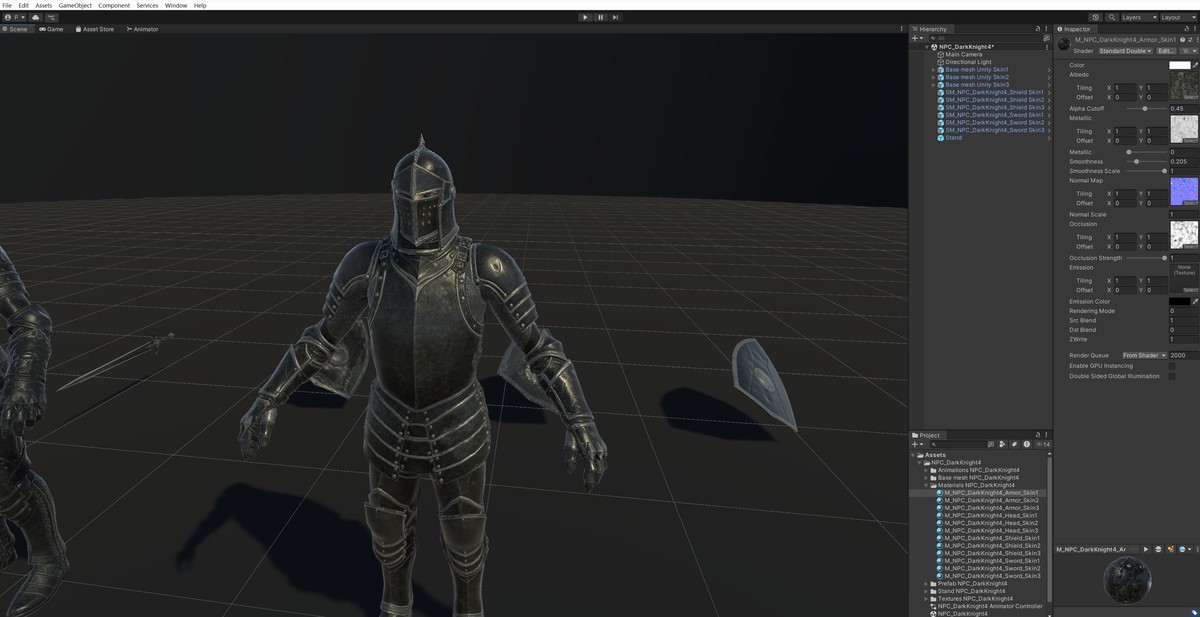The width and height of the screenshot is (1200, 617).
Task: Open the Render Queue From Shader dropdown
Action: [1144, 355]
